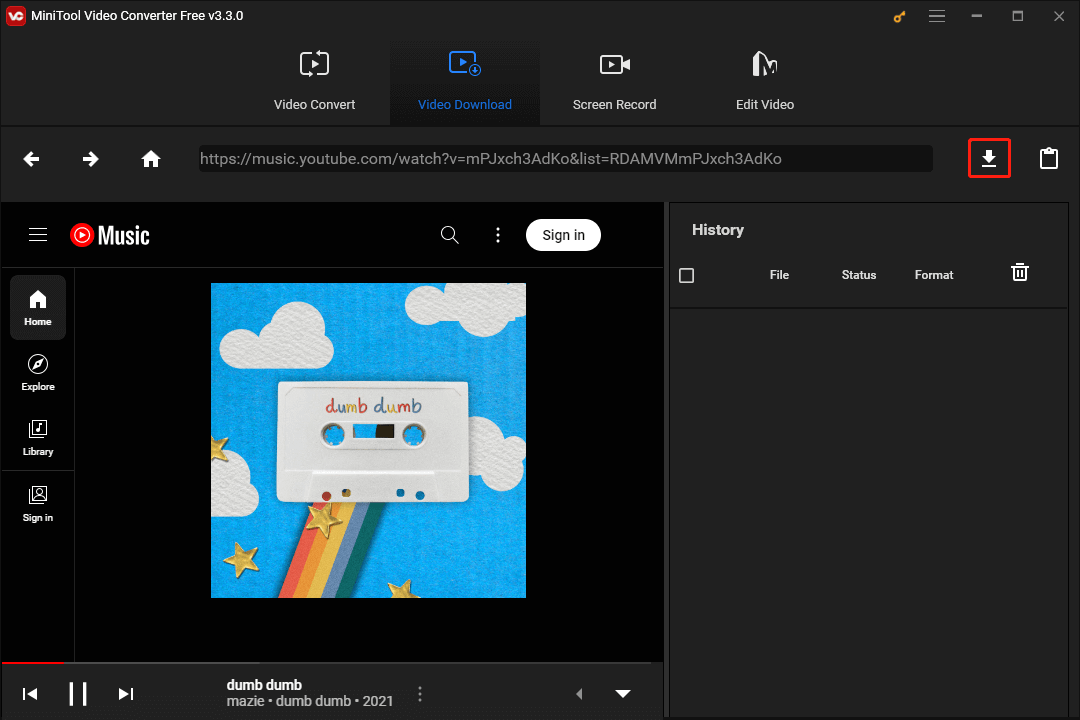Click the Format column header
The width and height of the screenshot is (1080, 720).
(934, 275)
